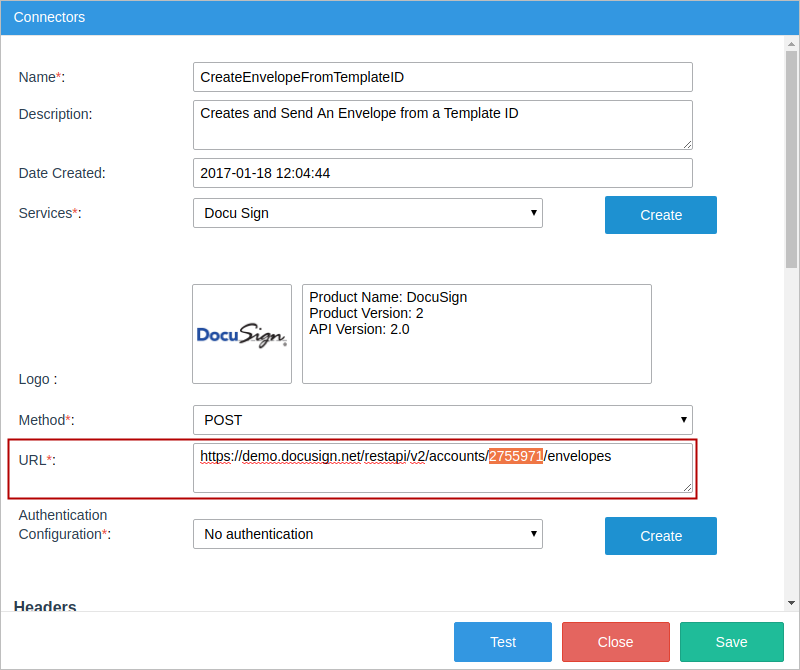
Task: Click the DocuSign logo image
Action: click(242, 334)
